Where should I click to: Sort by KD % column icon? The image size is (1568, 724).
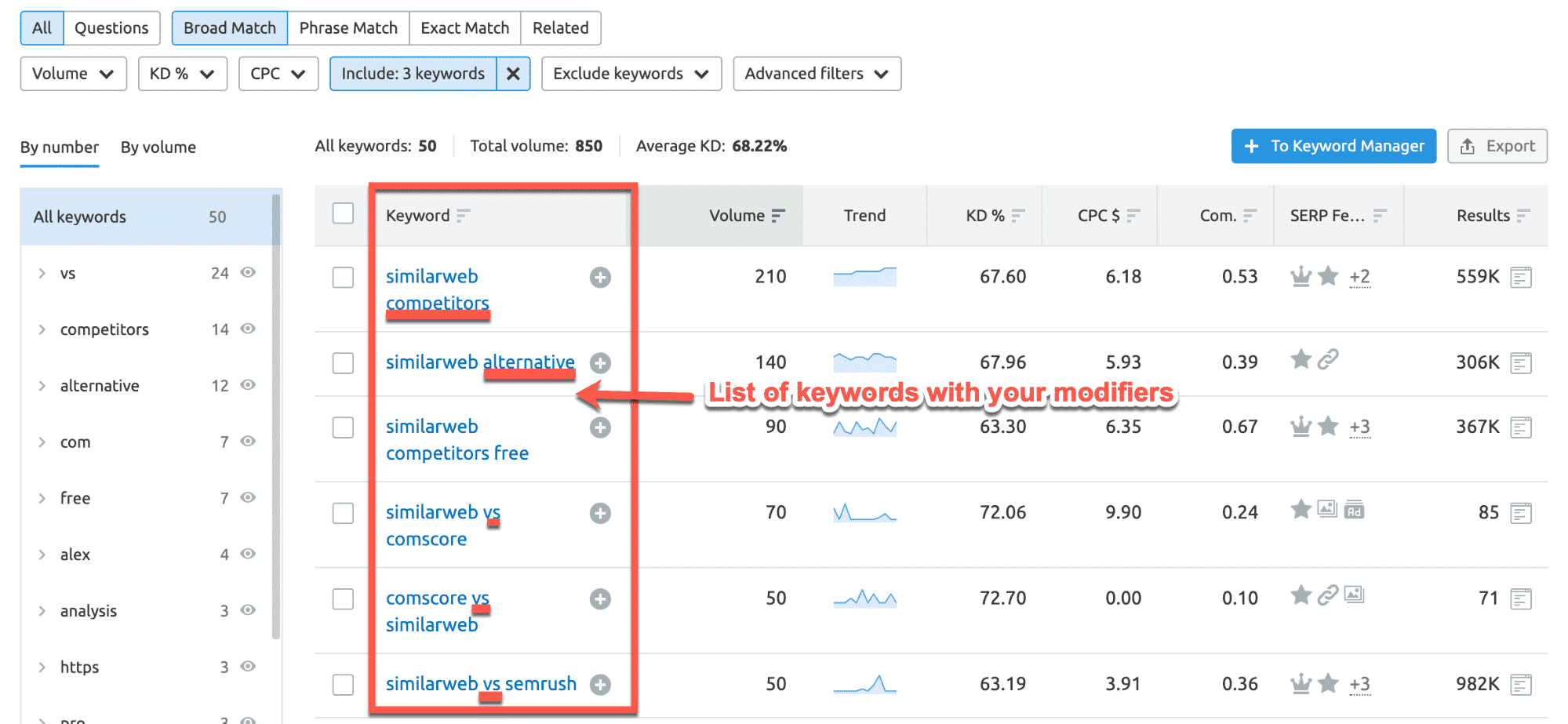[1018, 216]
